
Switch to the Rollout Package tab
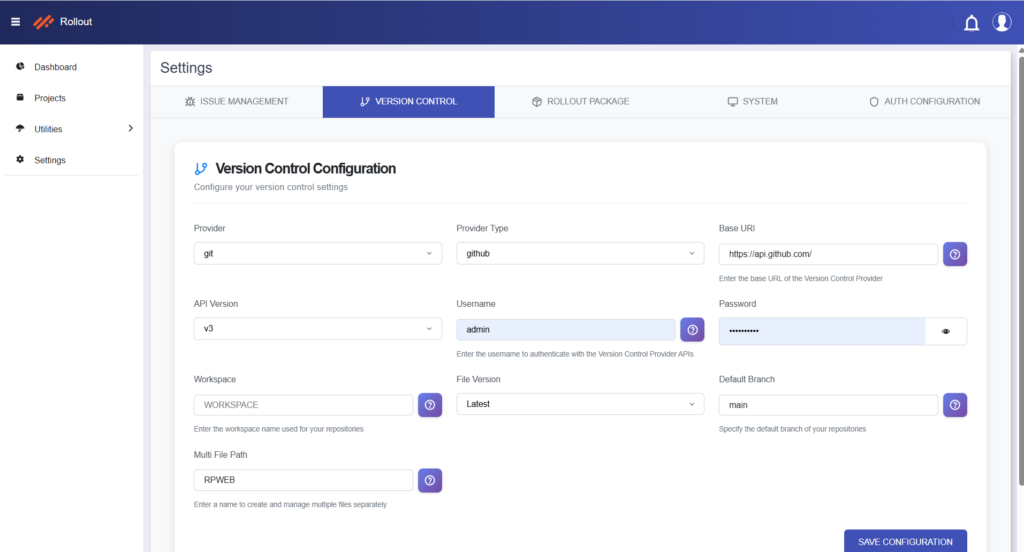click(580, 102)
